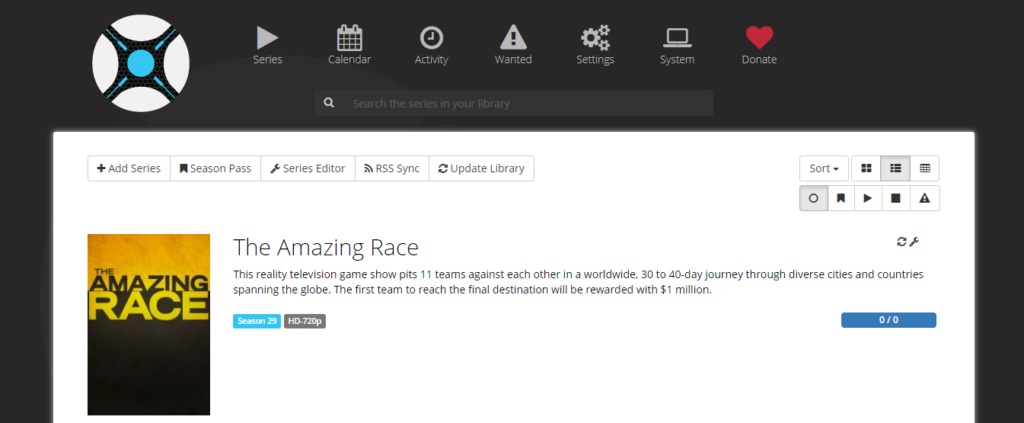Switch to table view
Viewport: 1024px width, 423px height.
click(x=925, y=168)
